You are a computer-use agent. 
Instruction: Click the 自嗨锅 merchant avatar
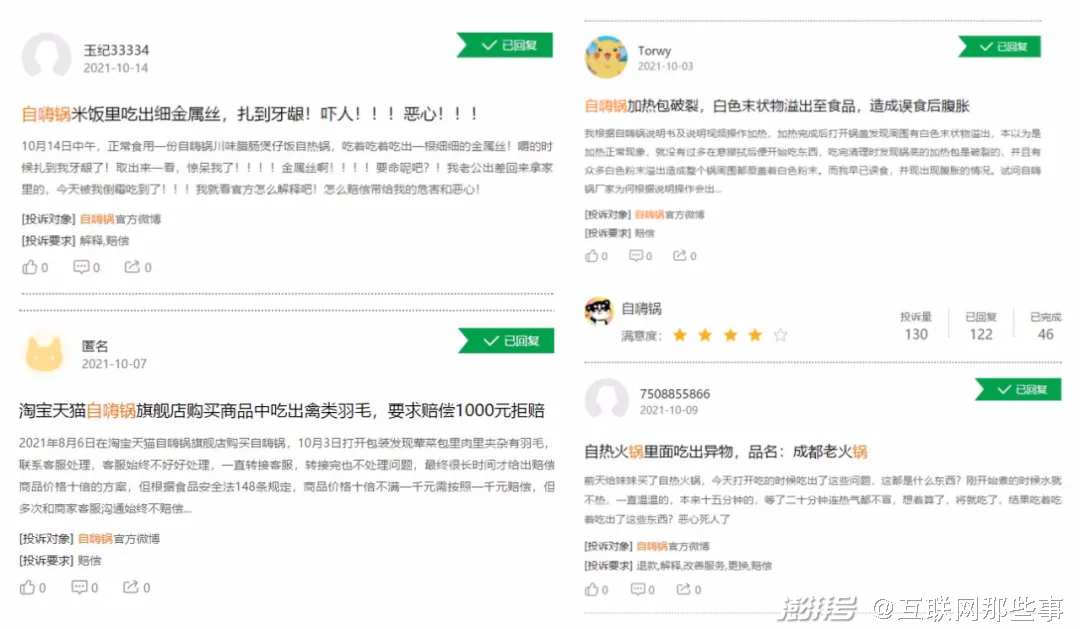pyautogui.click(x=599, y=311)
